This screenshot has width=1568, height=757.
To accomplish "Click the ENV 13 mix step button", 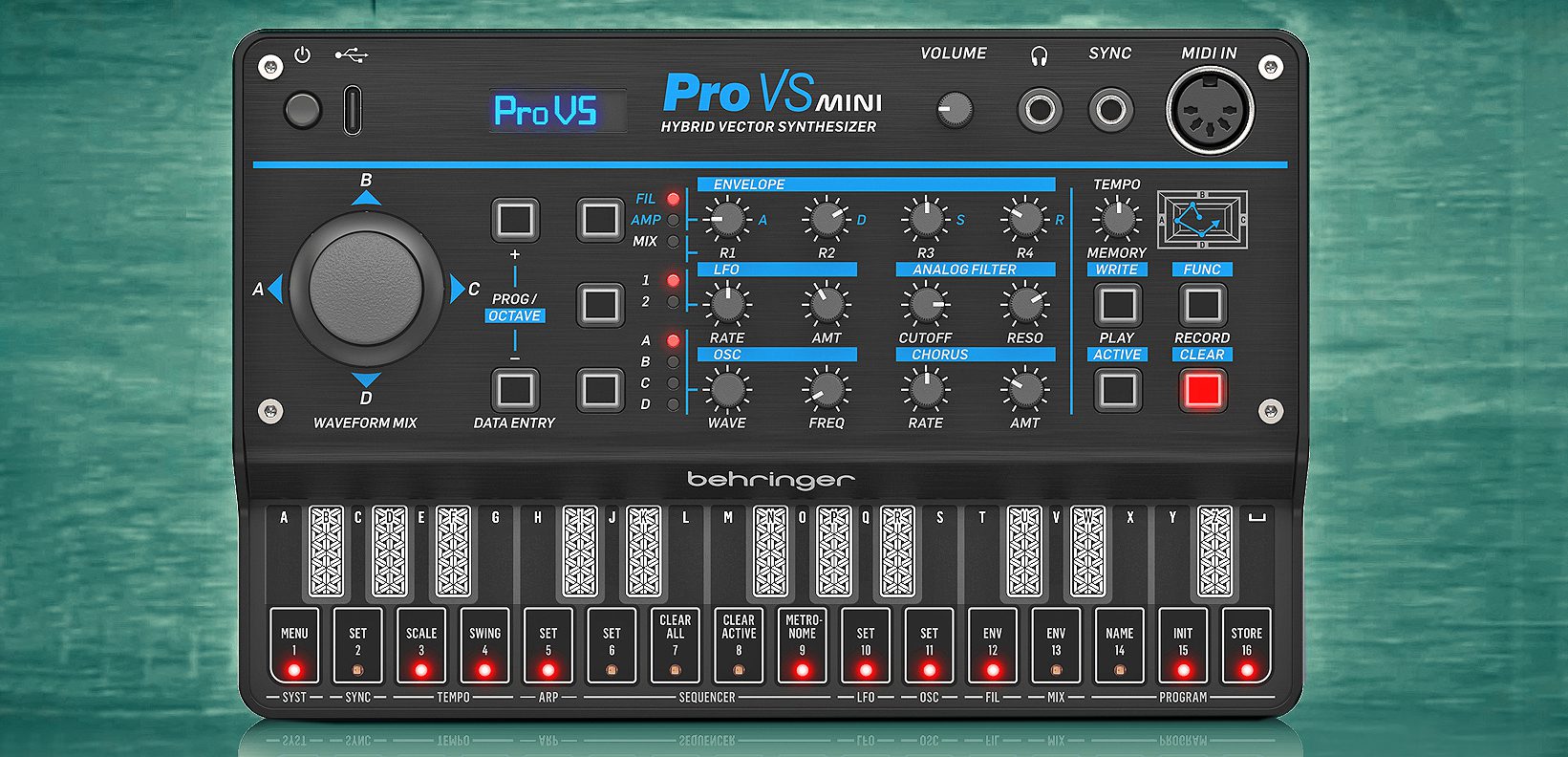I will (1056, 645).
